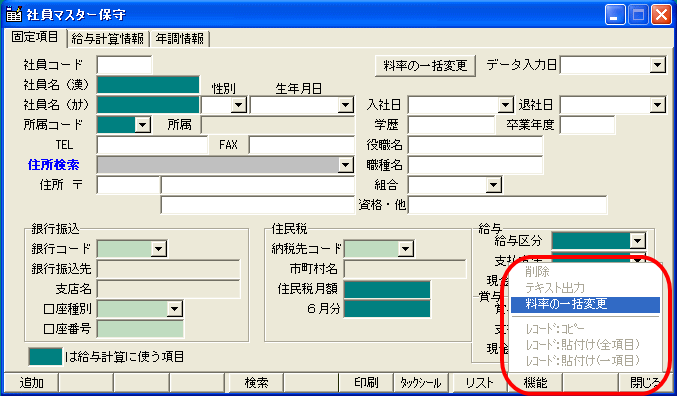This screenshot has width=677, height=396.
Task: Choose レコード:貼付け(一項目) menu entry
Action: [585, 360]
